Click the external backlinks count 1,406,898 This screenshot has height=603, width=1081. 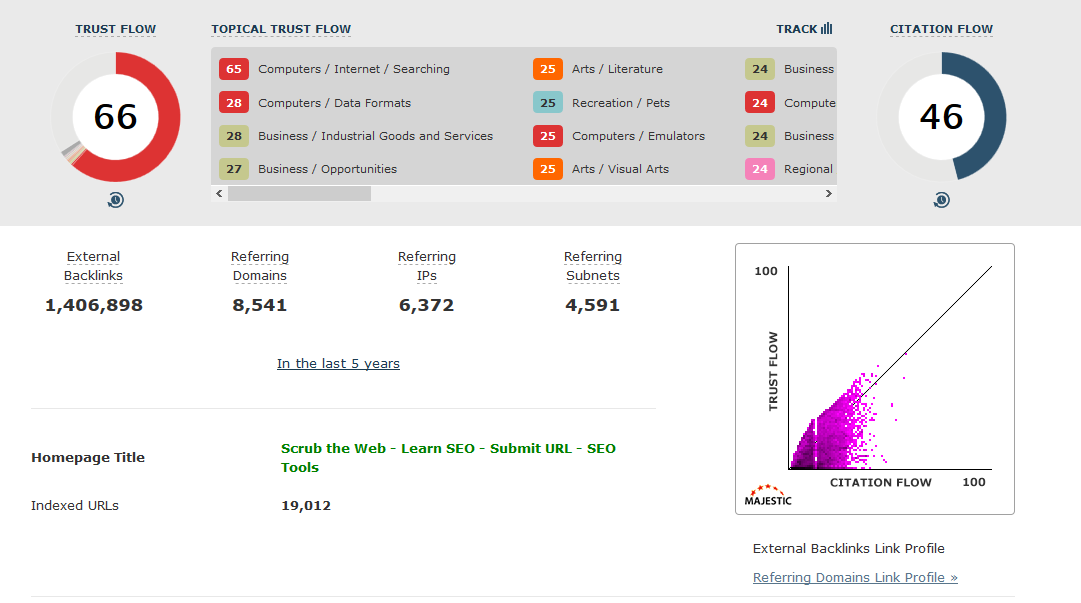click(94, 305)
